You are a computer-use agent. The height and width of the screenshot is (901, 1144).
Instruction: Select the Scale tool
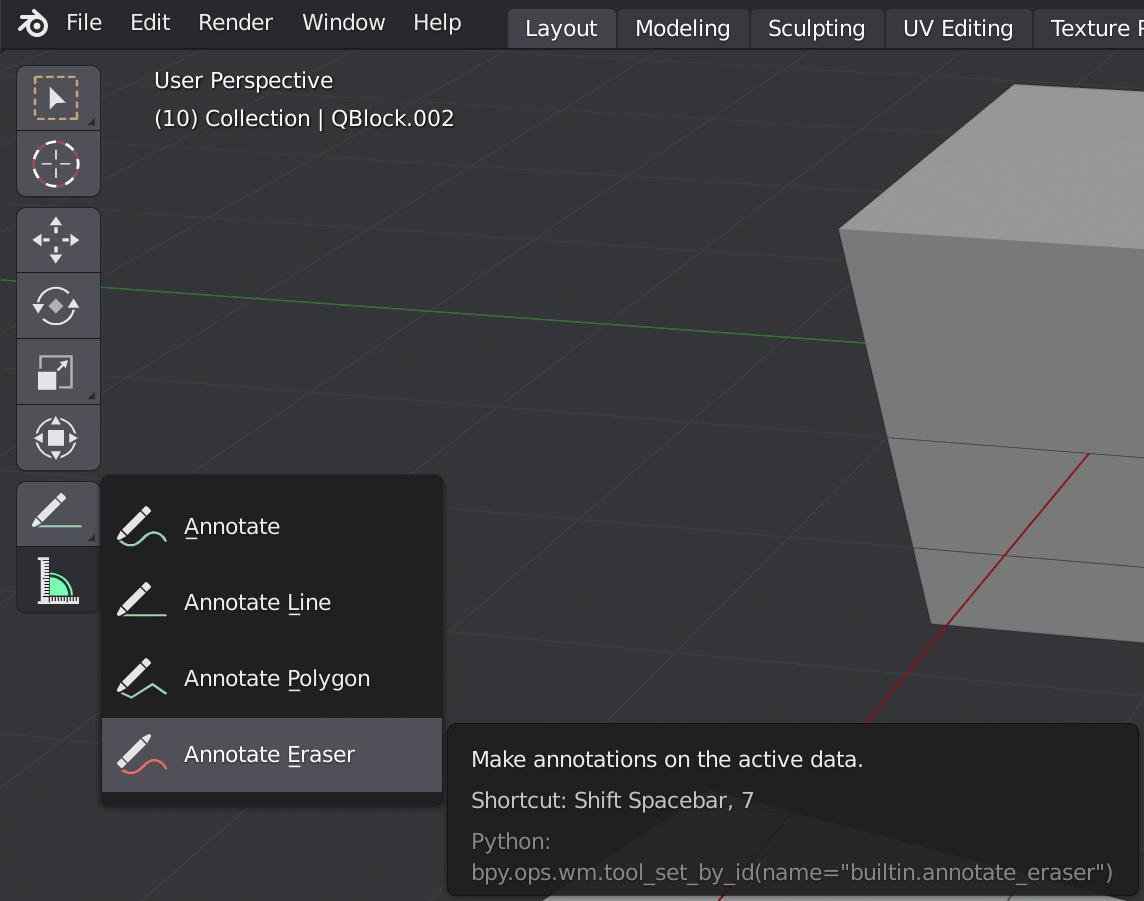click(57, 371)
